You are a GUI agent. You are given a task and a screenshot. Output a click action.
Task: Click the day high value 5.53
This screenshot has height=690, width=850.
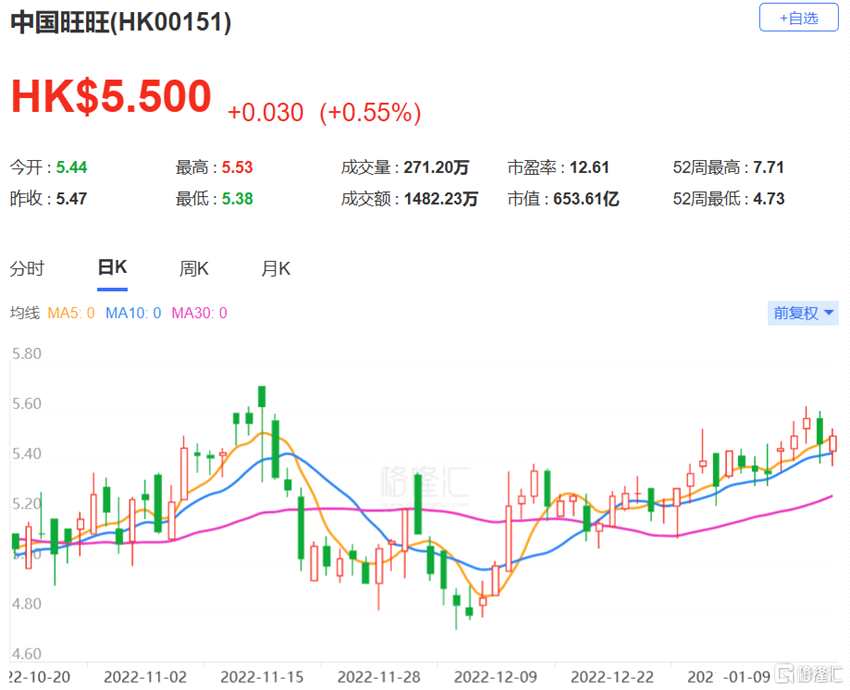point(237,167)
